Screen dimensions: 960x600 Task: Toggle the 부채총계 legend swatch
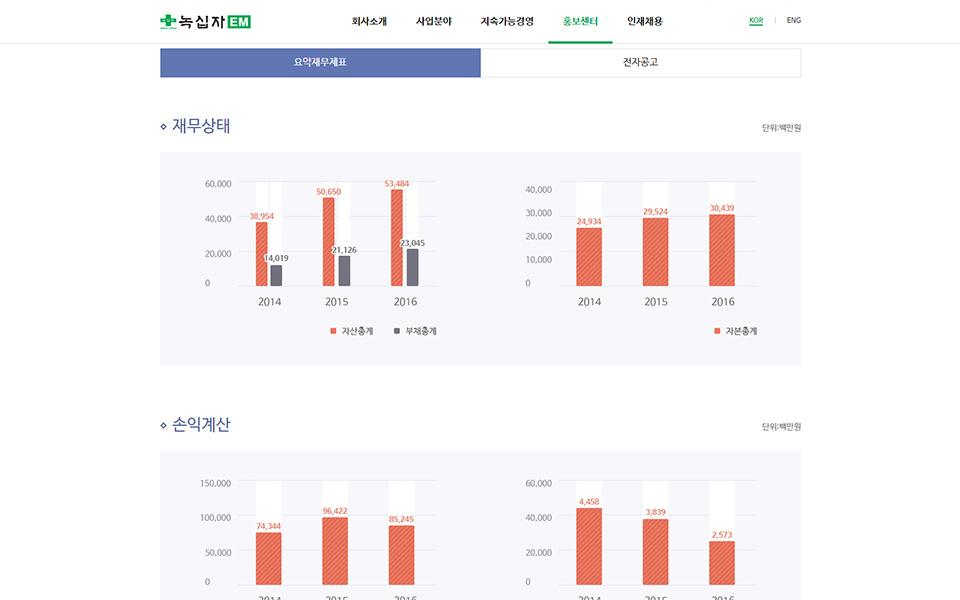[x=398, y=331]
